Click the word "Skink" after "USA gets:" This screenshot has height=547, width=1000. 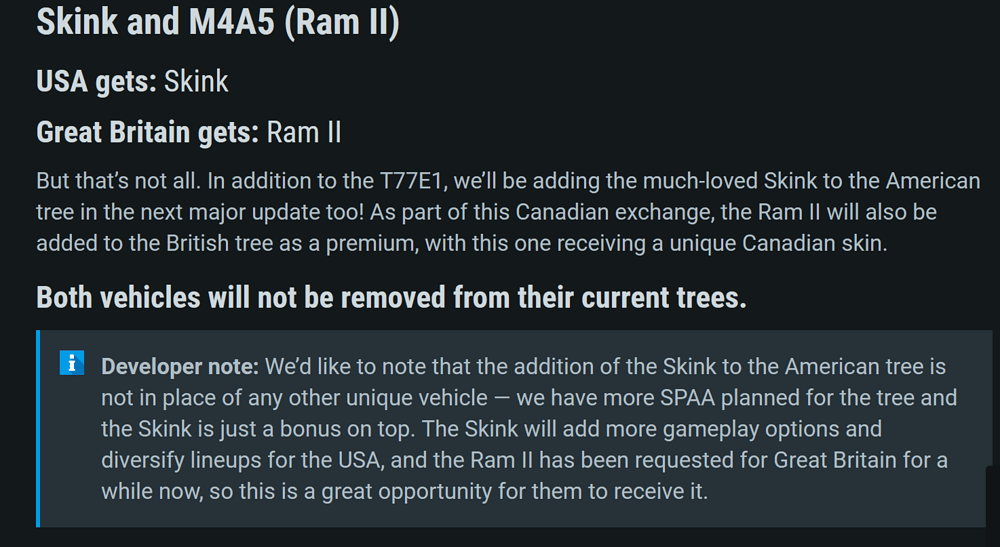[x=196, y=81]
